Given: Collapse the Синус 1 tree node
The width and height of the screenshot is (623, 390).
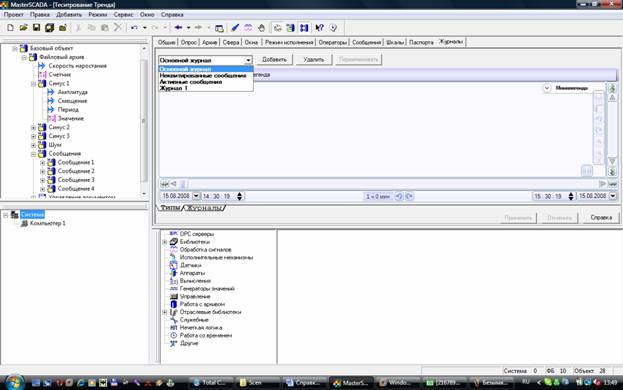Looking at the screenshot, I should (33, 84).
